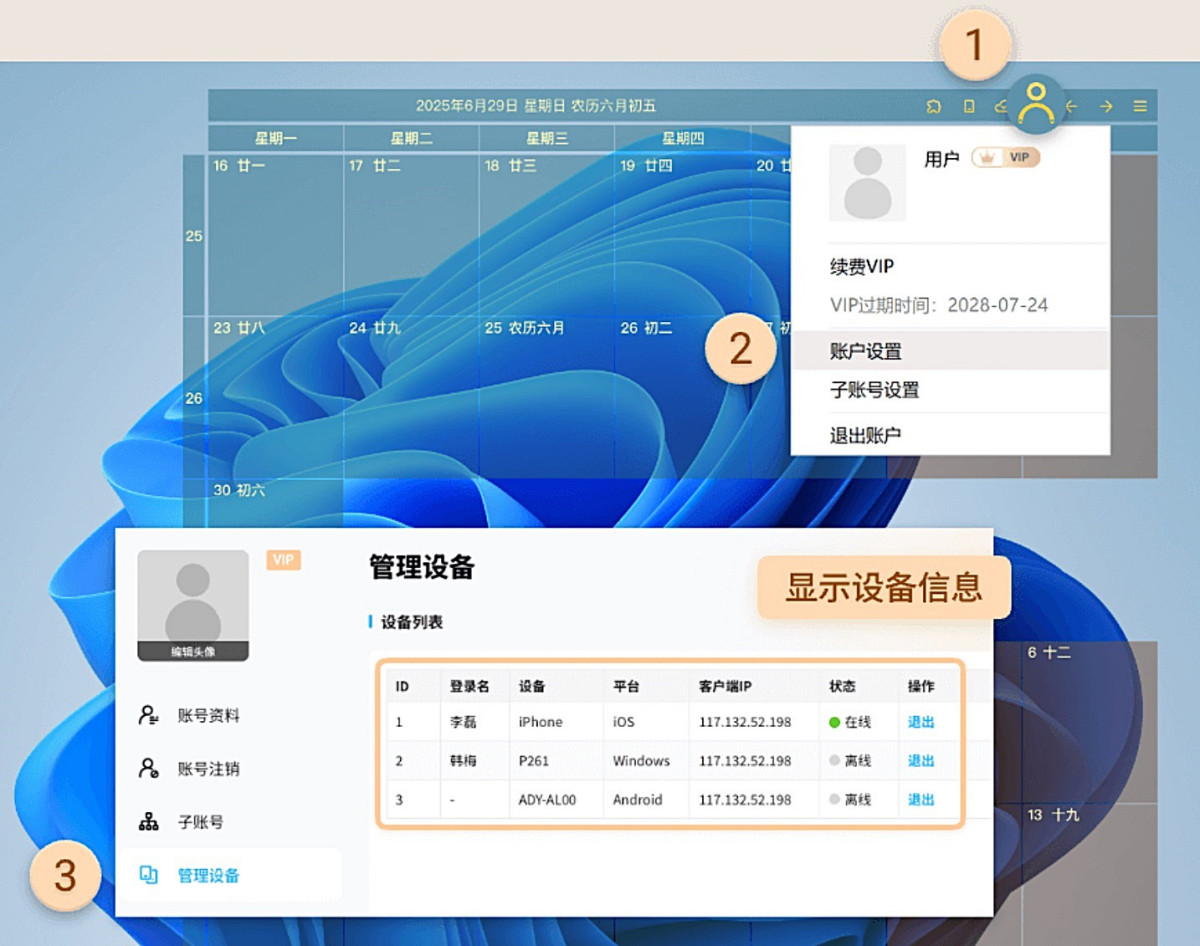Click the weather cloud icon in the toolbar

[1000, 105]
